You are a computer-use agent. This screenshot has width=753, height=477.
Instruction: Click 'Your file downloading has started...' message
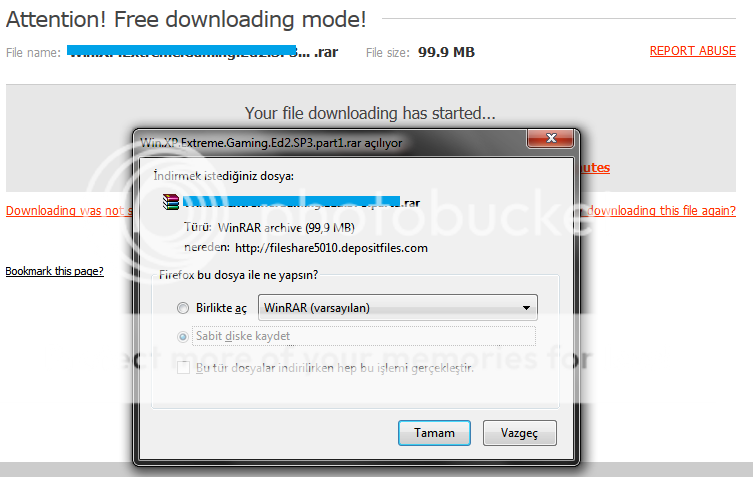(x=370, y=113)
